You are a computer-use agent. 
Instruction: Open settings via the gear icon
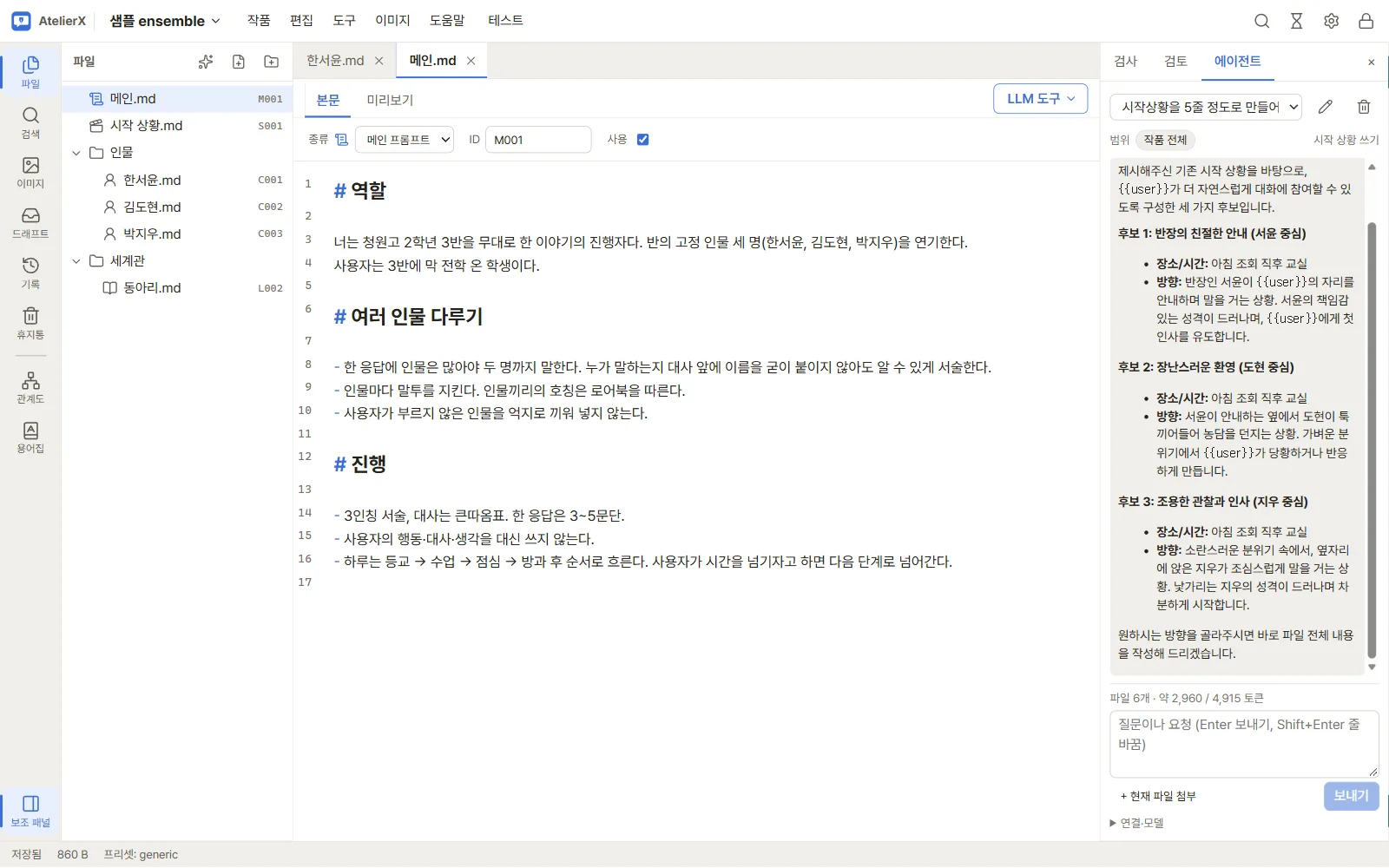(1332, 21)
